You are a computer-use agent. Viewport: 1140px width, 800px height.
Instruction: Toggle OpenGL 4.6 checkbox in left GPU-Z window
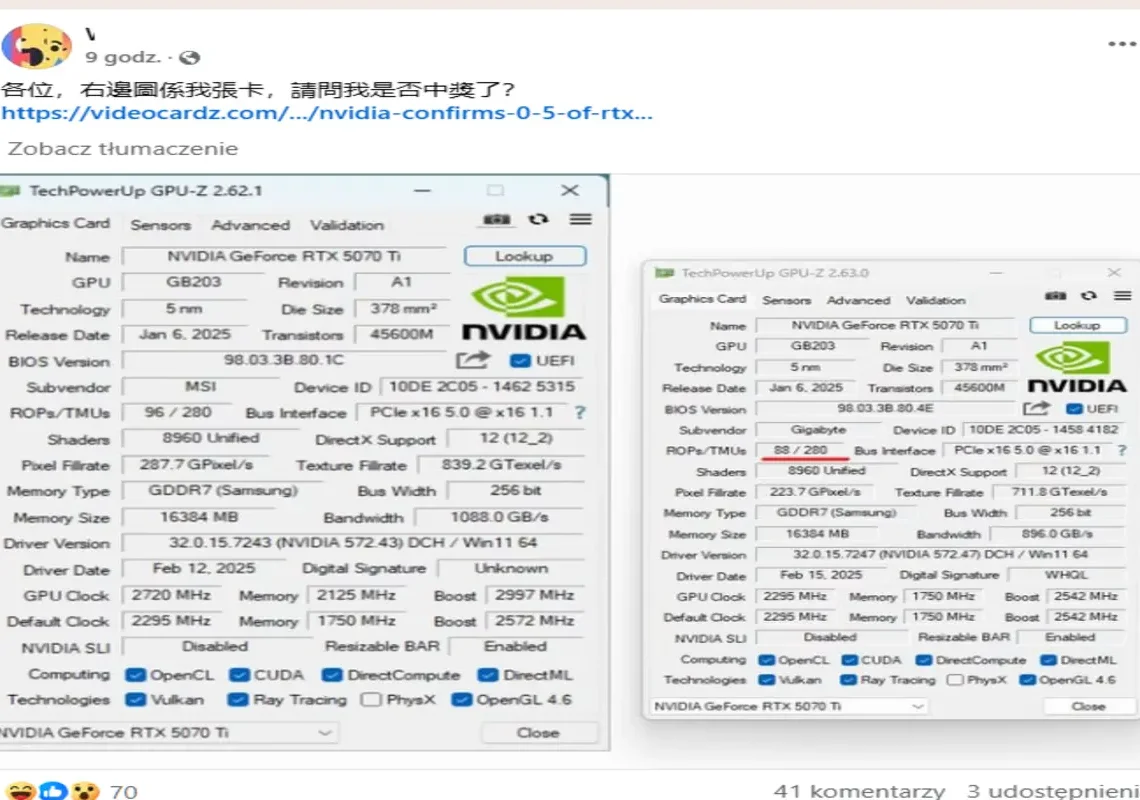click(x=462, y=700)
